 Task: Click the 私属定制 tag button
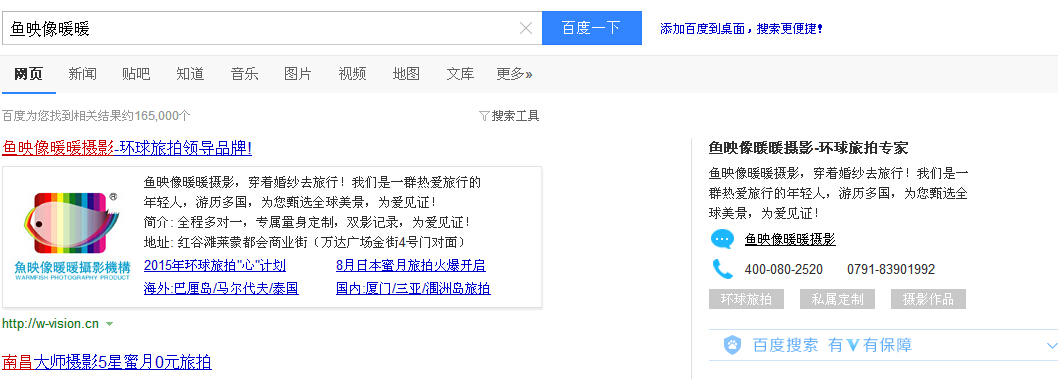coord(837,299)
